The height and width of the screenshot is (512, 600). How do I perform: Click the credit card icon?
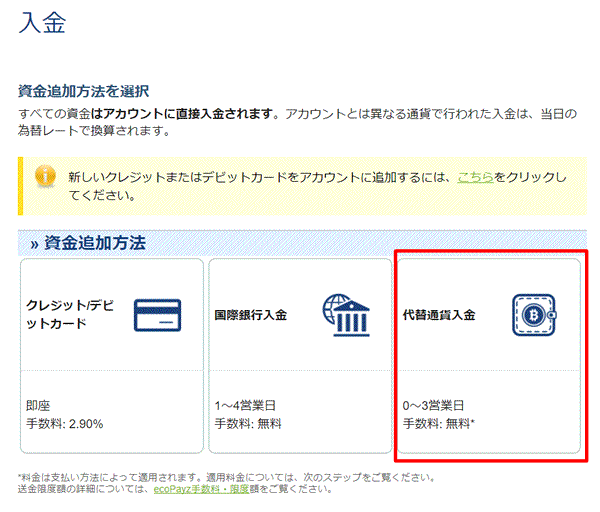157,315
